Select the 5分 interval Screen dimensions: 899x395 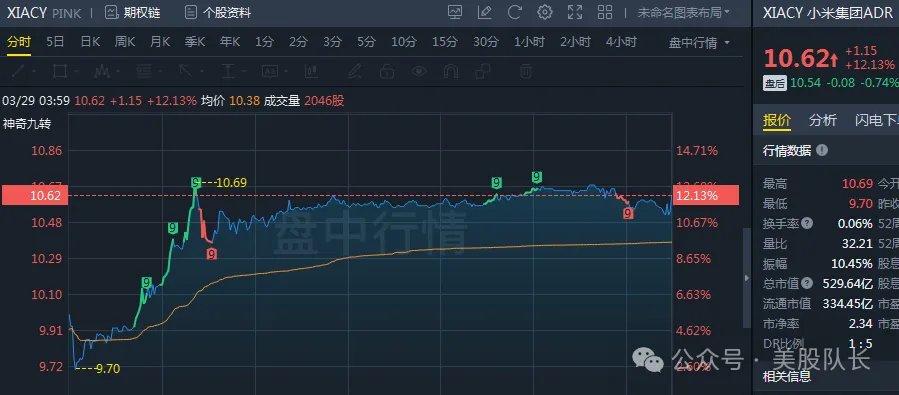pyautogui.click(x=366, y=42)
